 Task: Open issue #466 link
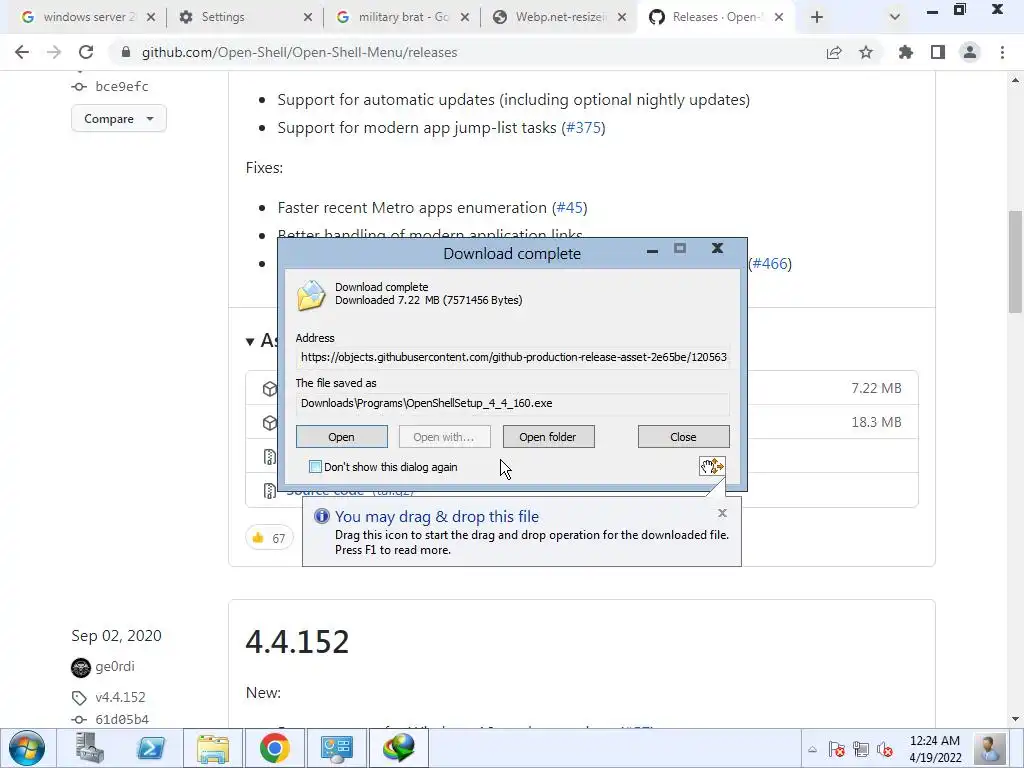coord(770,263)
